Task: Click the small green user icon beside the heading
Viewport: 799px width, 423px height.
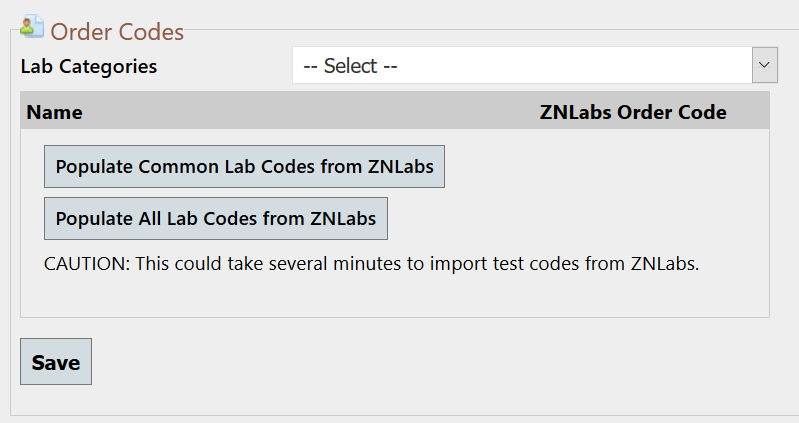Action: click(x=32, y=27)
